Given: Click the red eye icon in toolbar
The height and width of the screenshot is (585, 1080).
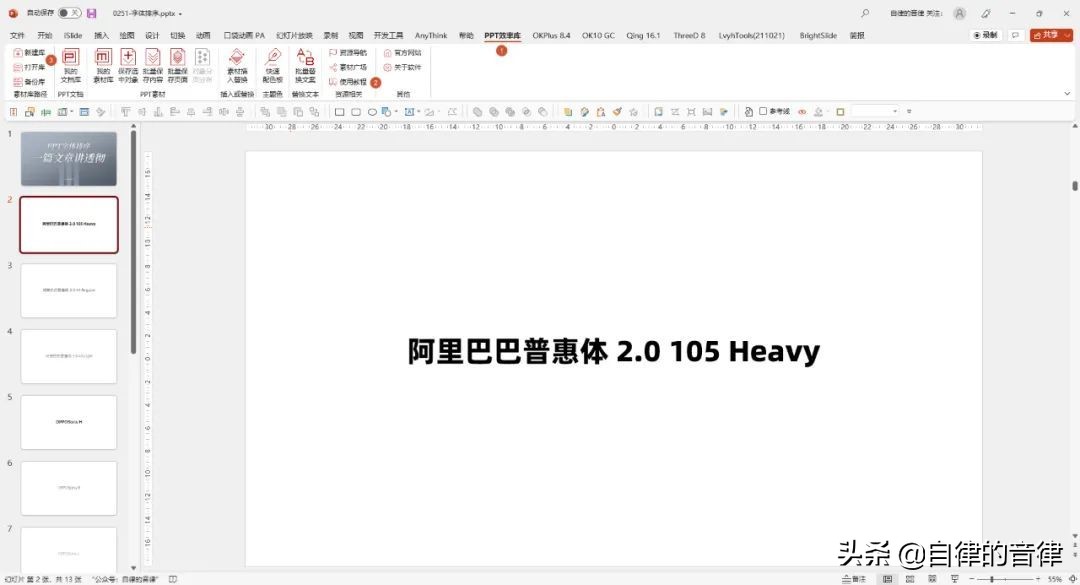Looking at the screenshot, I should coord(802,112).
